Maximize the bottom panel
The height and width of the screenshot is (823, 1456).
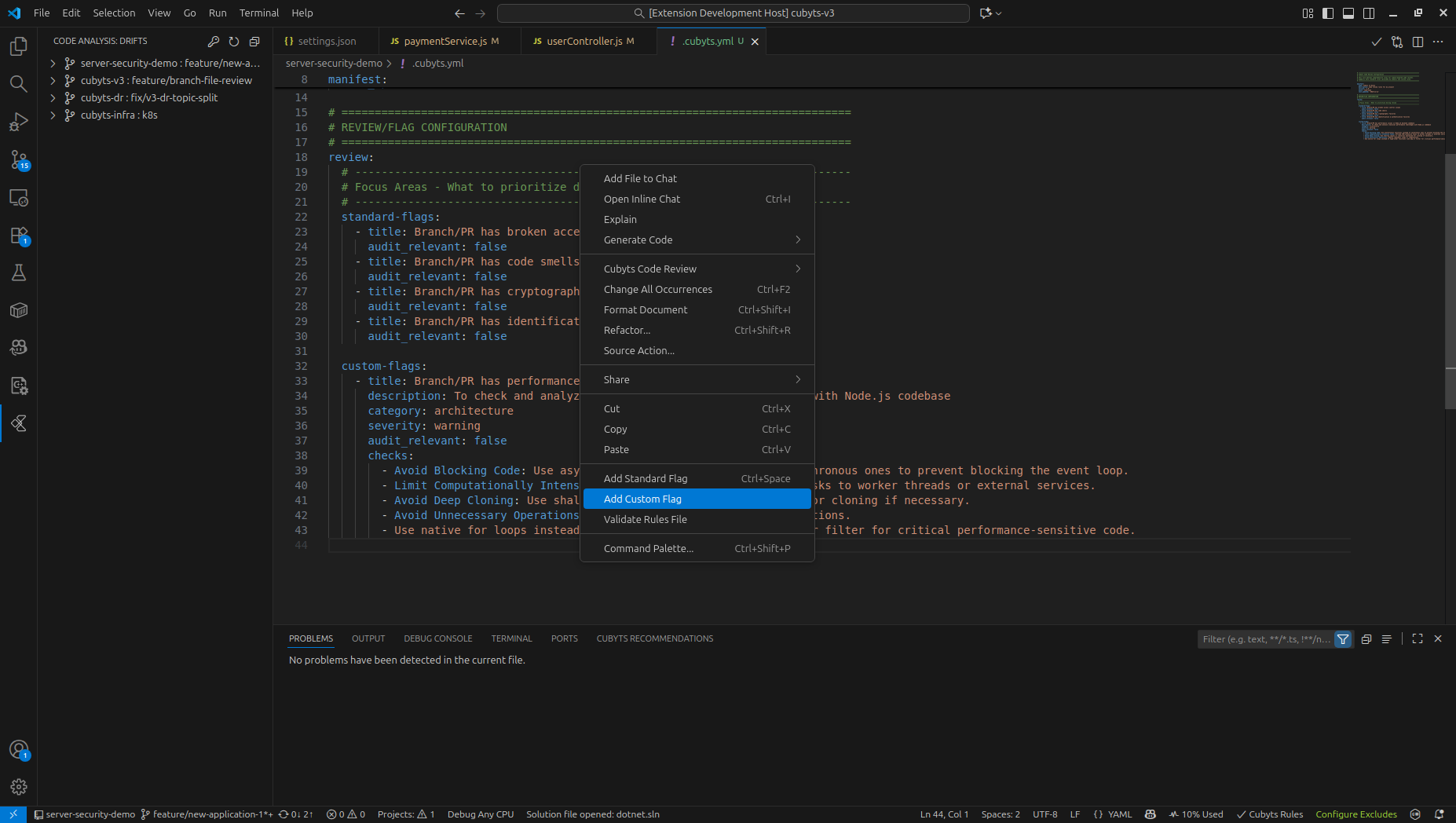pos(1418,638)
